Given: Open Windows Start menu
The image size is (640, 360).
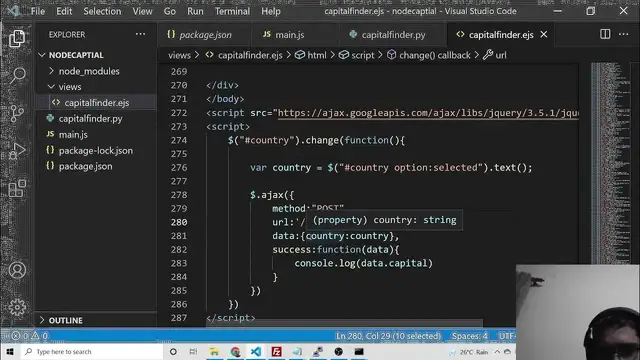Looking at the screenshot, I should [10, 351].
